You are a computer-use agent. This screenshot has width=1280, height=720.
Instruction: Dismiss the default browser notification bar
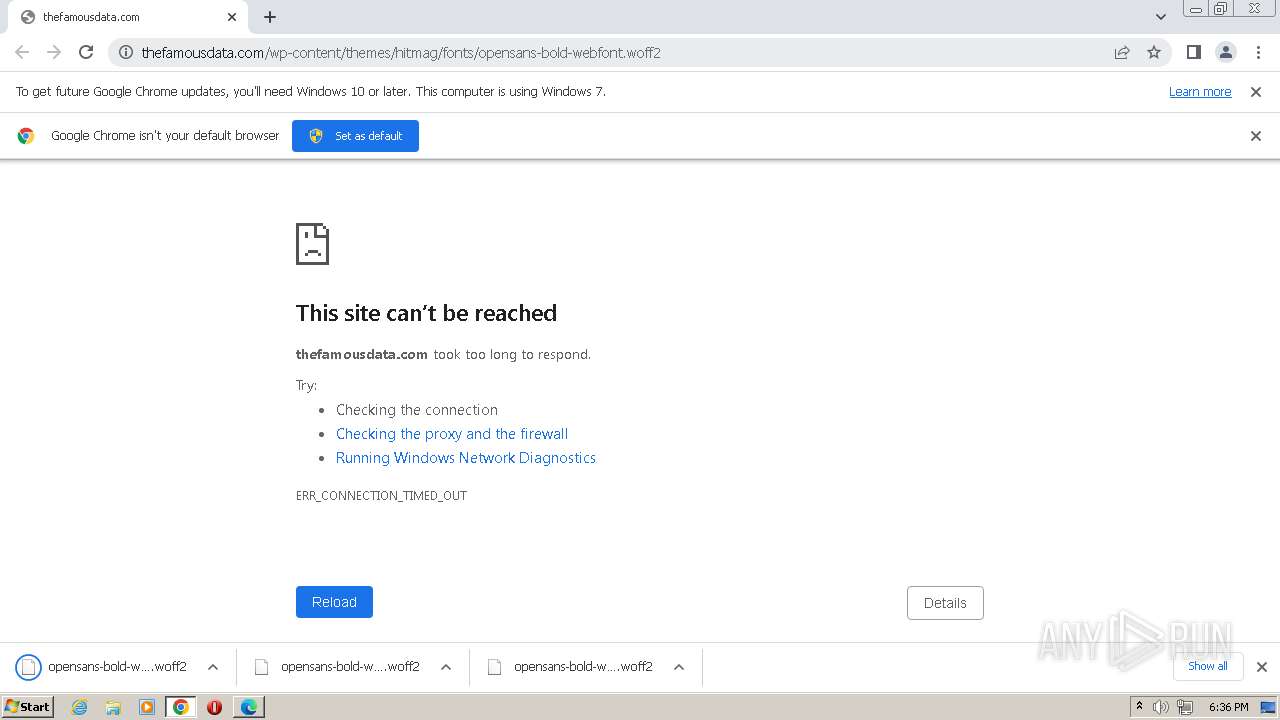(1256, 136)
